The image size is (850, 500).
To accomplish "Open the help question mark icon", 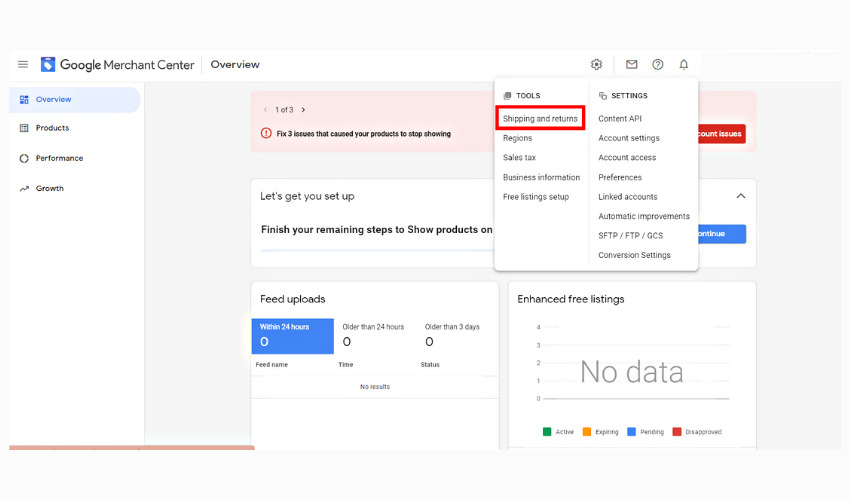I will tap(658, 65).
